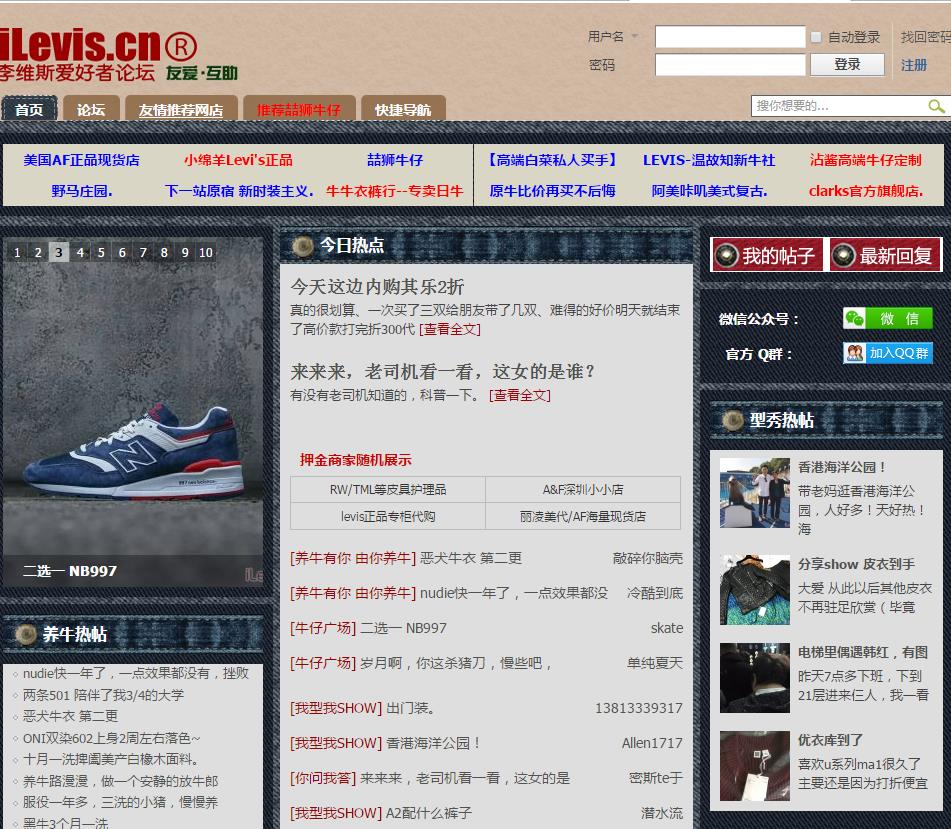Click the 找回密码 link
This screenshot has height=829, width=951.
(x=926, y=37)
